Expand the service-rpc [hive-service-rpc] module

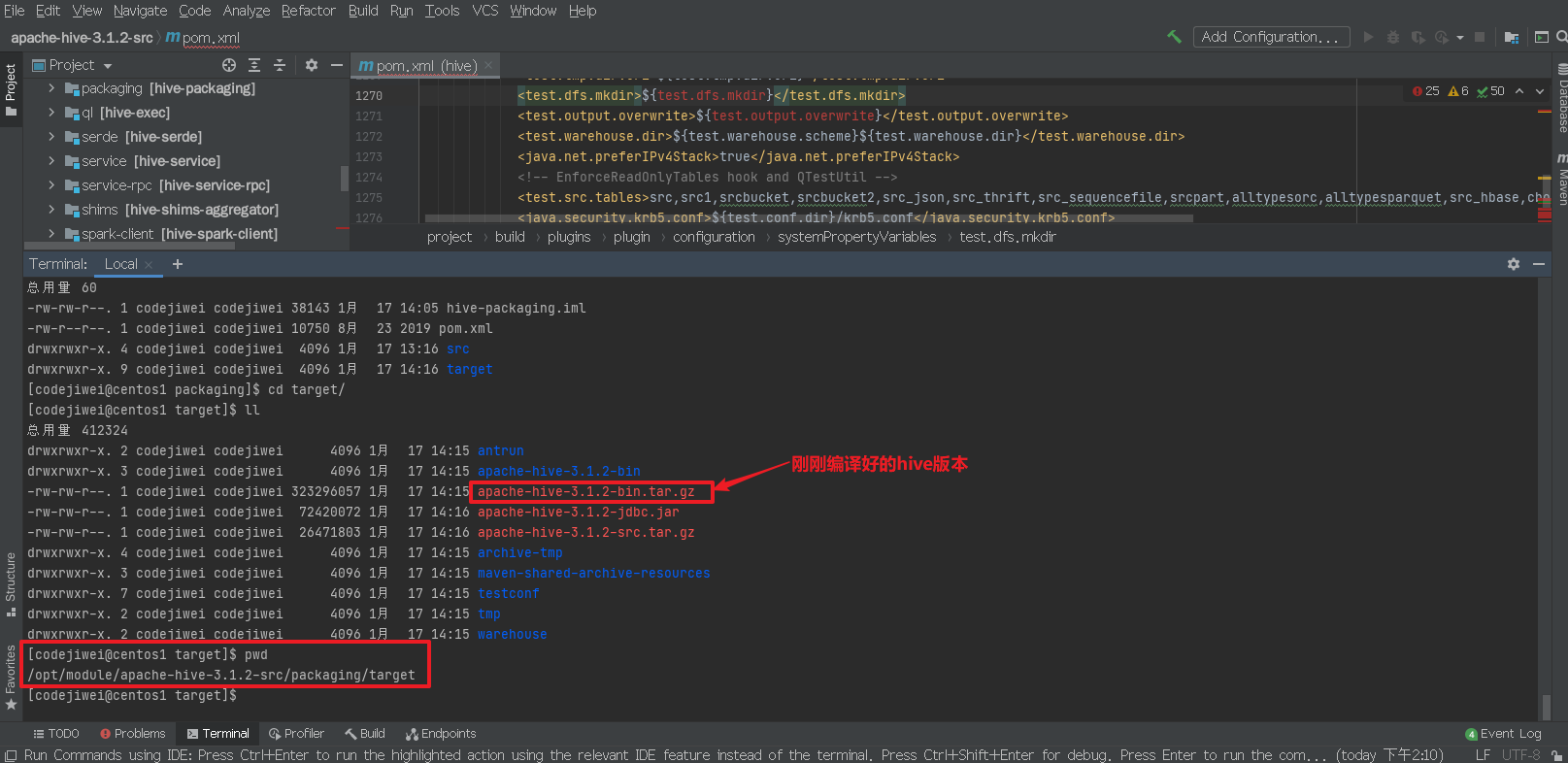51,185
